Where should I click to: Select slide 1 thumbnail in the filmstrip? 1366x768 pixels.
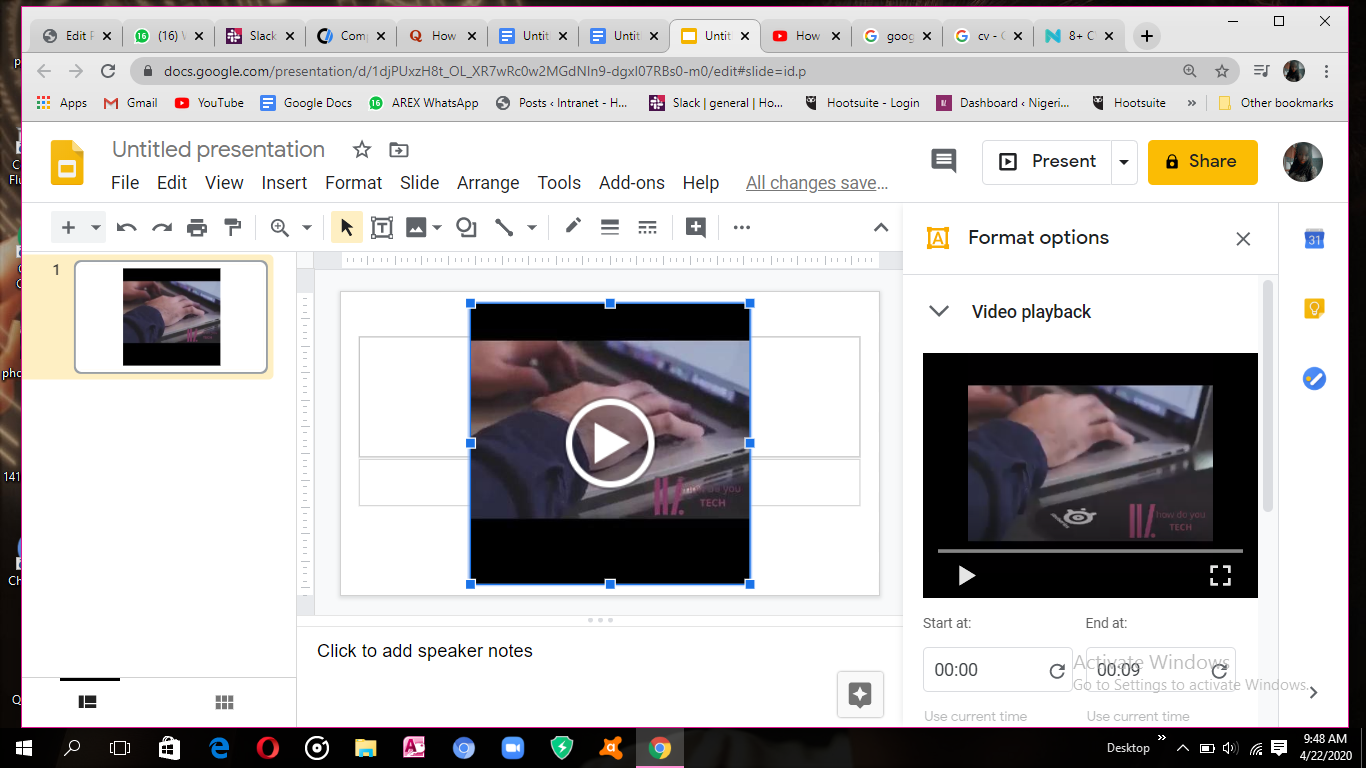tap(171, 317)
